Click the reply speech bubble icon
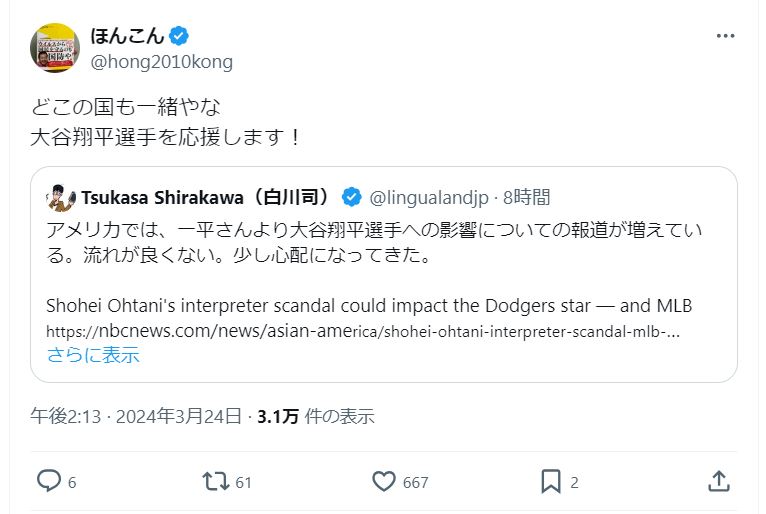 coord(49,481)
